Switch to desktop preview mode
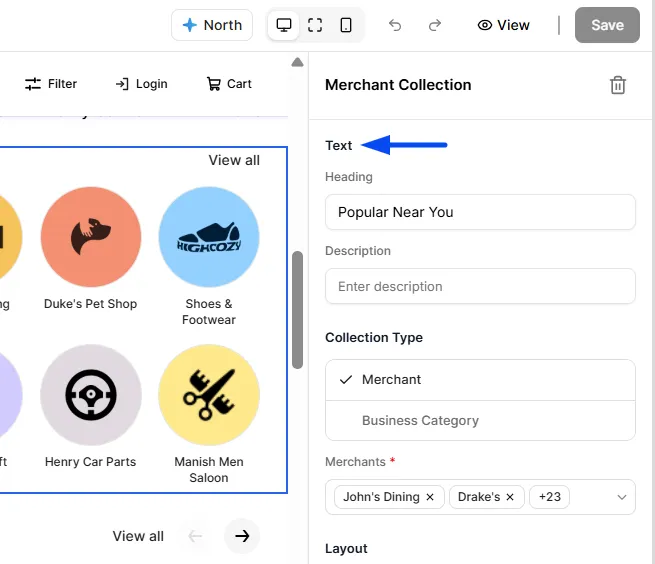Screen dimensions: 655x564 coord(284,25)
